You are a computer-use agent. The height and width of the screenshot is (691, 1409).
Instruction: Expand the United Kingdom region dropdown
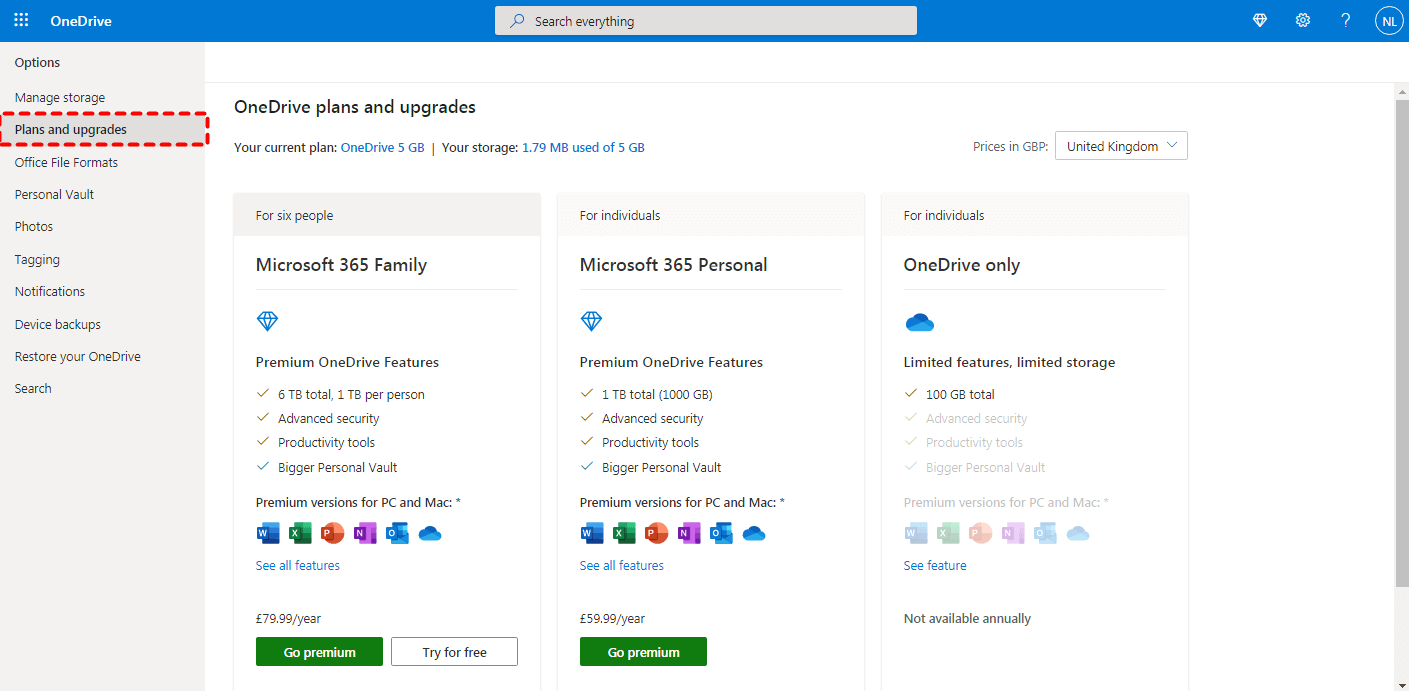tap(1121, 146)
